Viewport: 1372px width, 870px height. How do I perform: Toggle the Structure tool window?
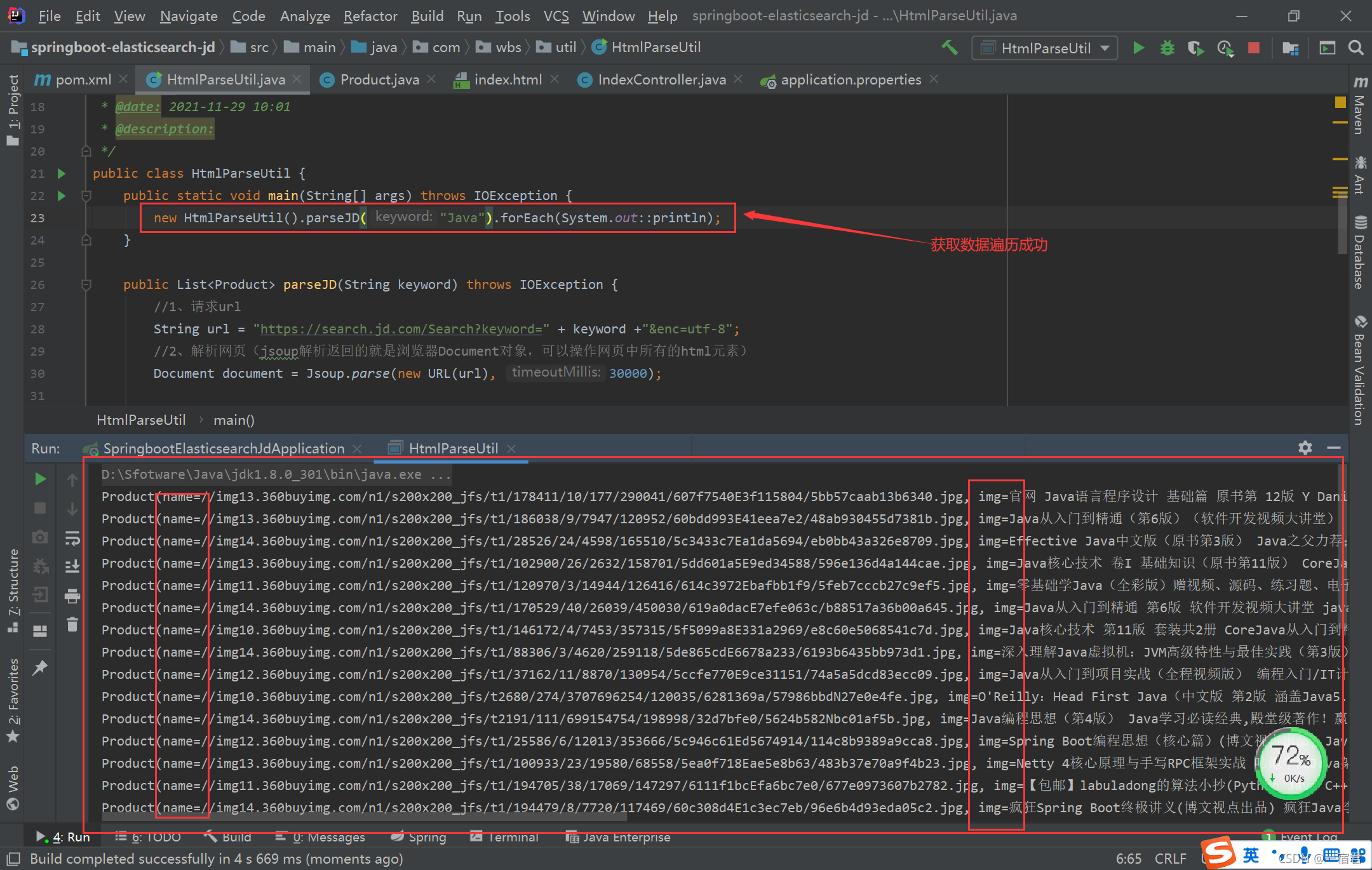click(x=13, y=590)
